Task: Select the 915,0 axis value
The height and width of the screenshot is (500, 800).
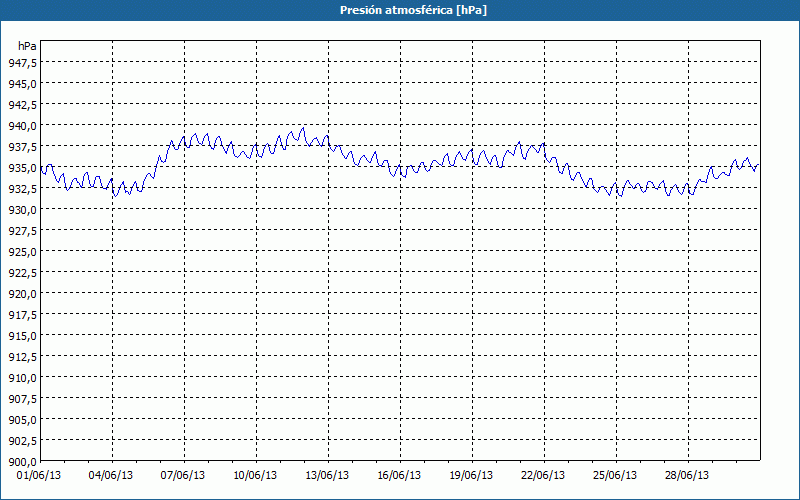Action: [x=22, y=336]
